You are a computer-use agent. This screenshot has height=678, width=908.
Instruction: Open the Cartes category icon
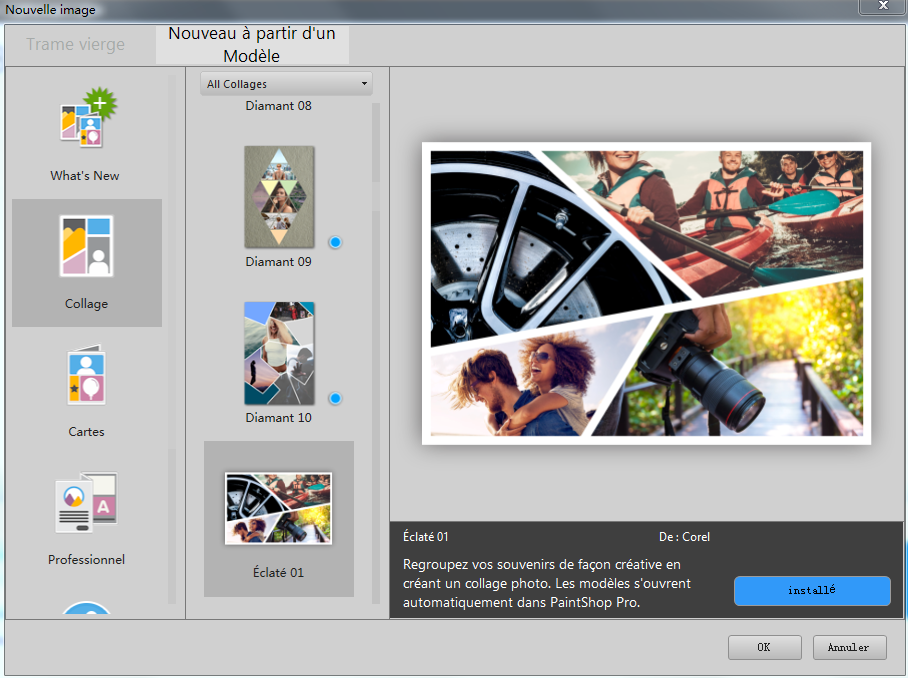click(x=86, y=375)
